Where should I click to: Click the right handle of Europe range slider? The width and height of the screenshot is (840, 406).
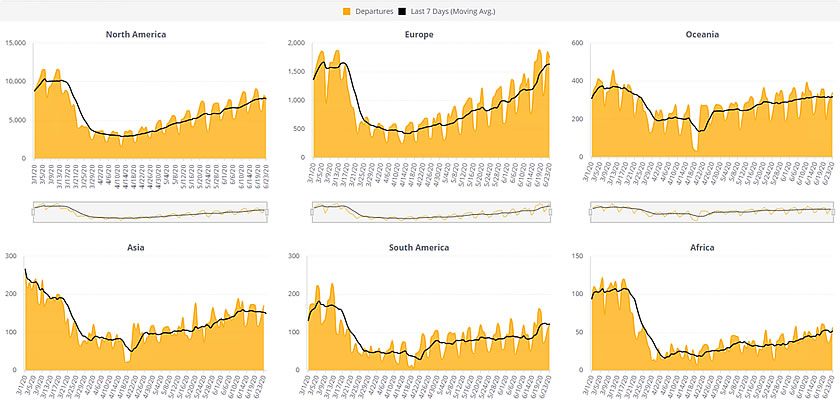550,212
